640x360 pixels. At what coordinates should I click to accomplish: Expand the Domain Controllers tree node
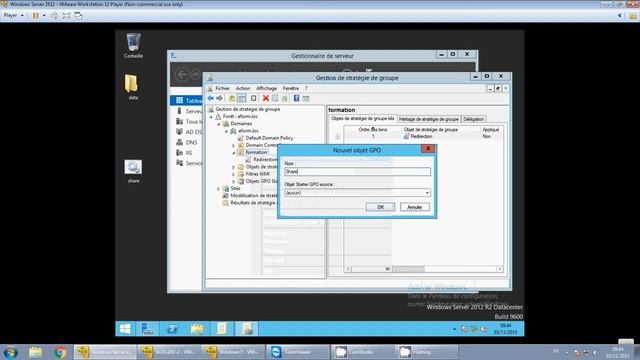pyautogui.click(x=233, y=145)
